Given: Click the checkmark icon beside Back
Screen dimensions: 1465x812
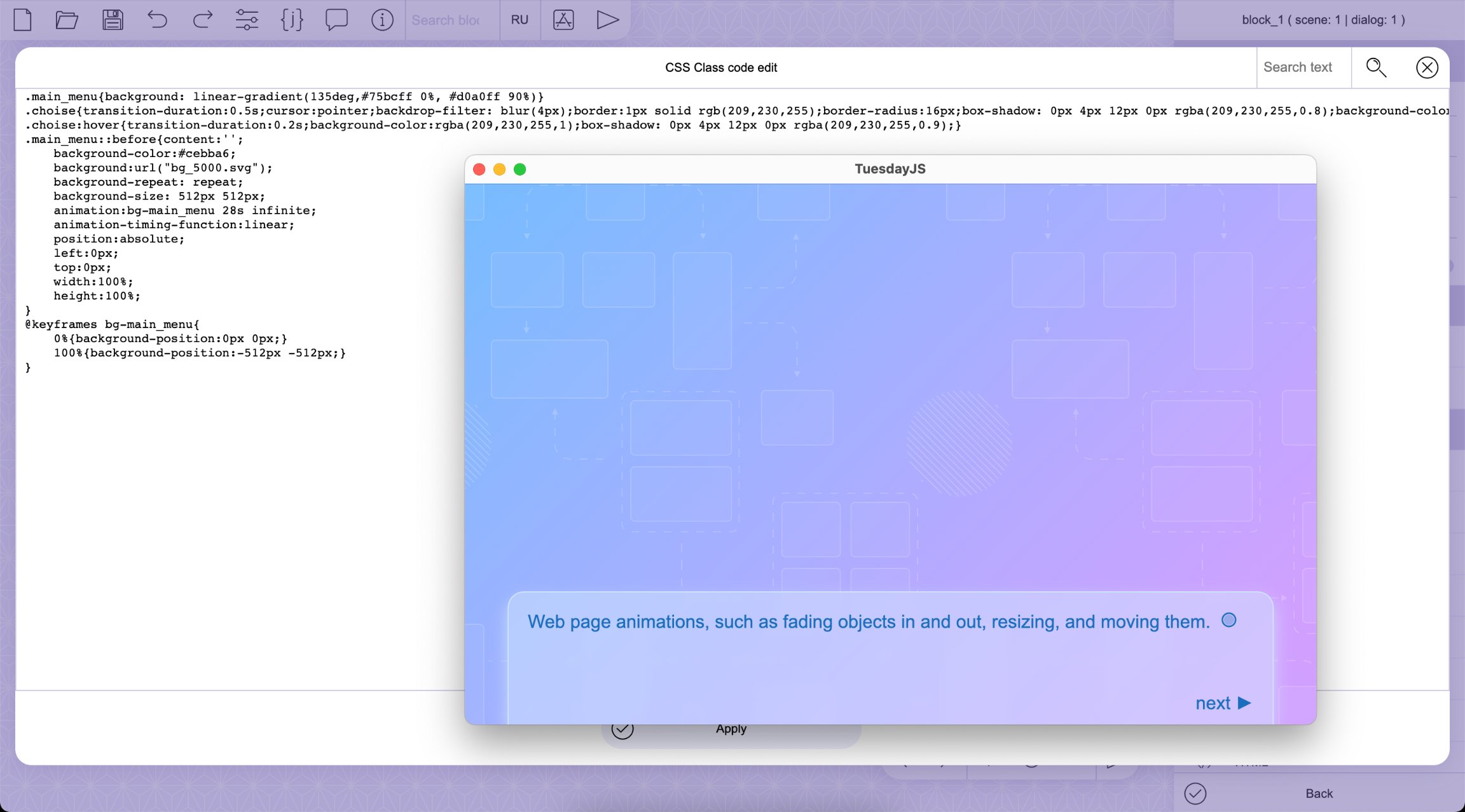Looking at the screenshot, I should [1195, 794].
